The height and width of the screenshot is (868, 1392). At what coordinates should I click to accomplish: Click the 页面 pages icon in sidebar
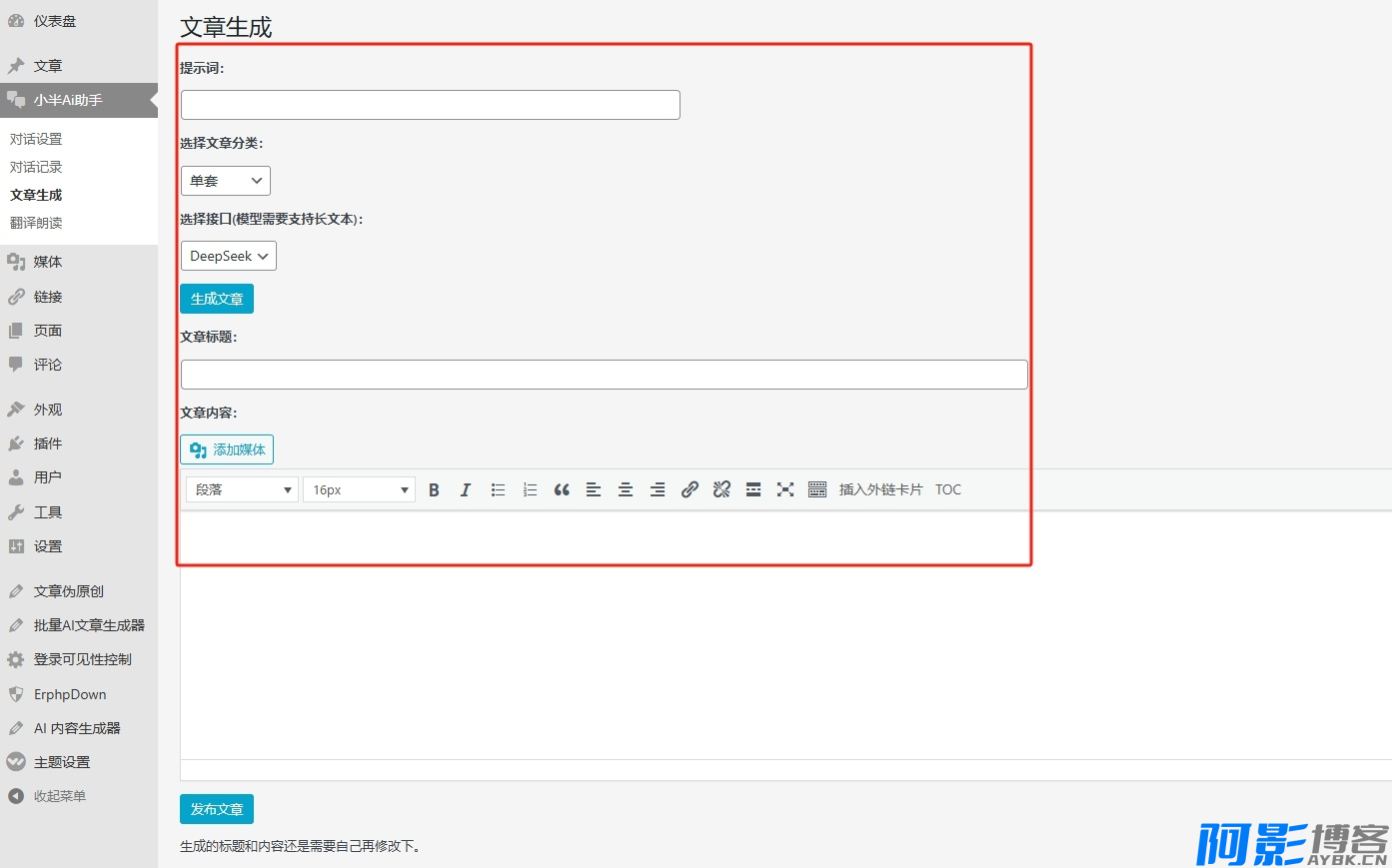[x=16, y=331]
